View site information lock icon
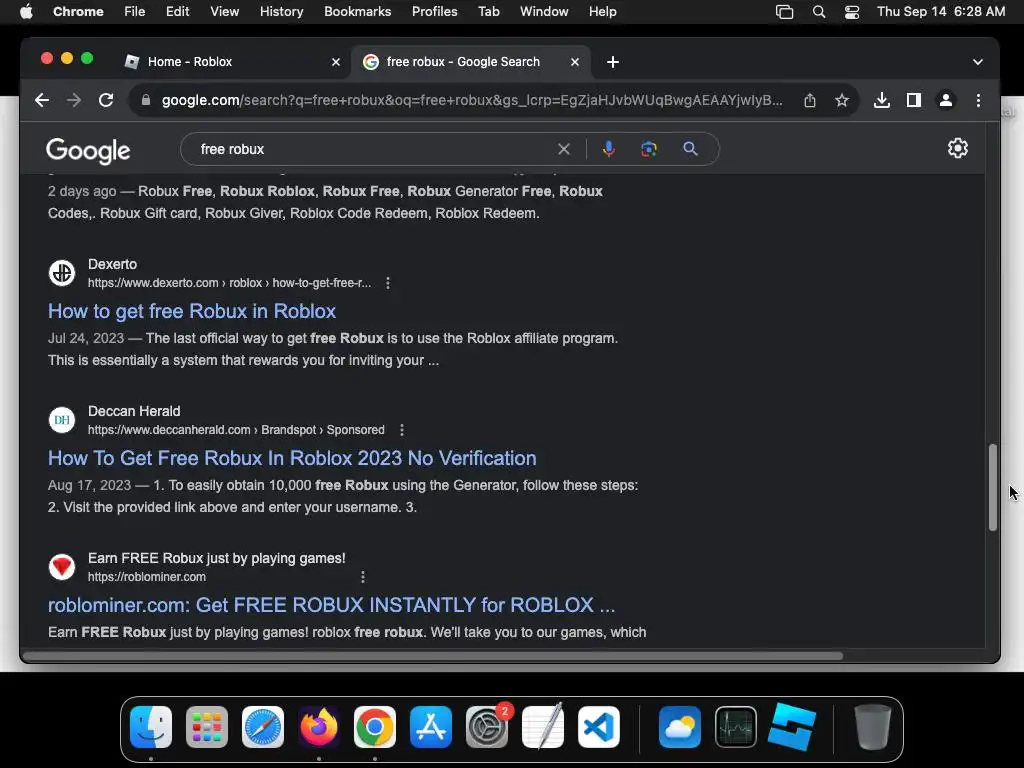Image resolution: width=1024 pixels, height=768 pixels. 146,100
